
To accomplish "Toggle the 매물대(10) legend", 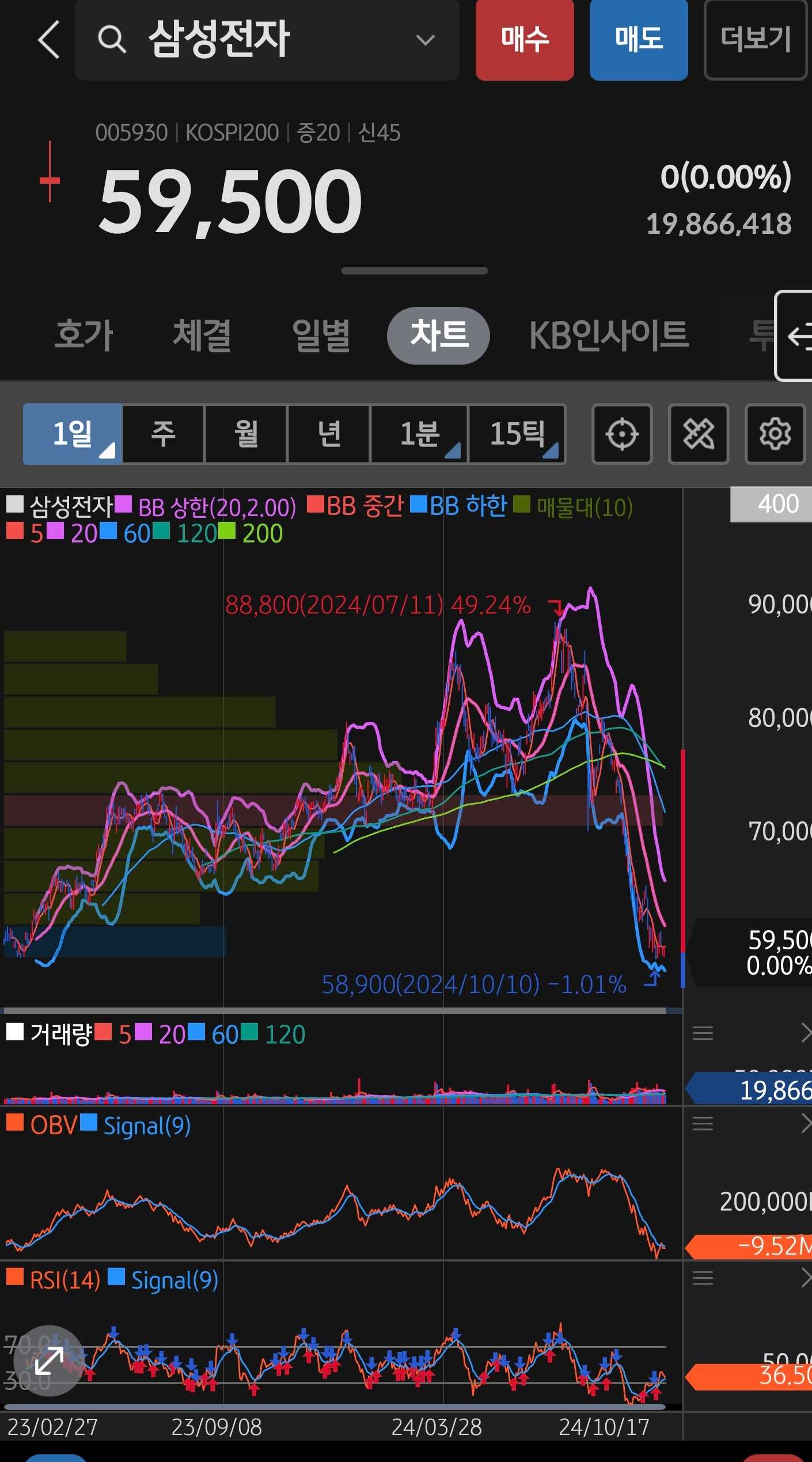I will [x=573, y=506].
